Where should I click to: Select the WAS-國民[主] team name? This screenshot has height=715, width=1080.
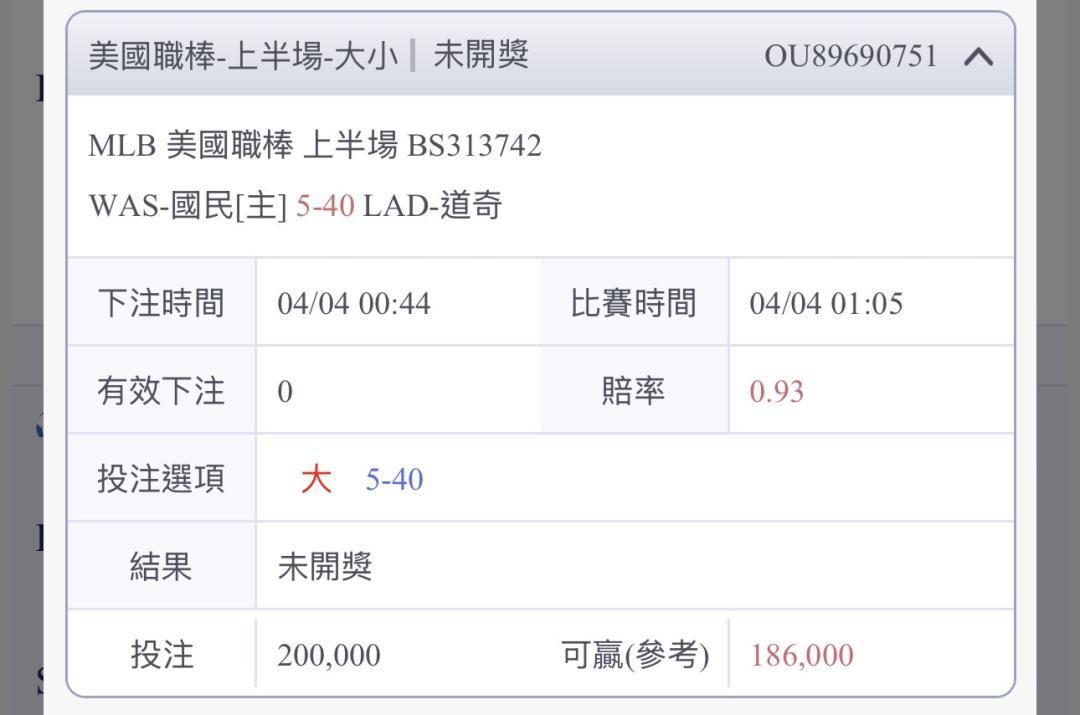[x=187, y=207]
